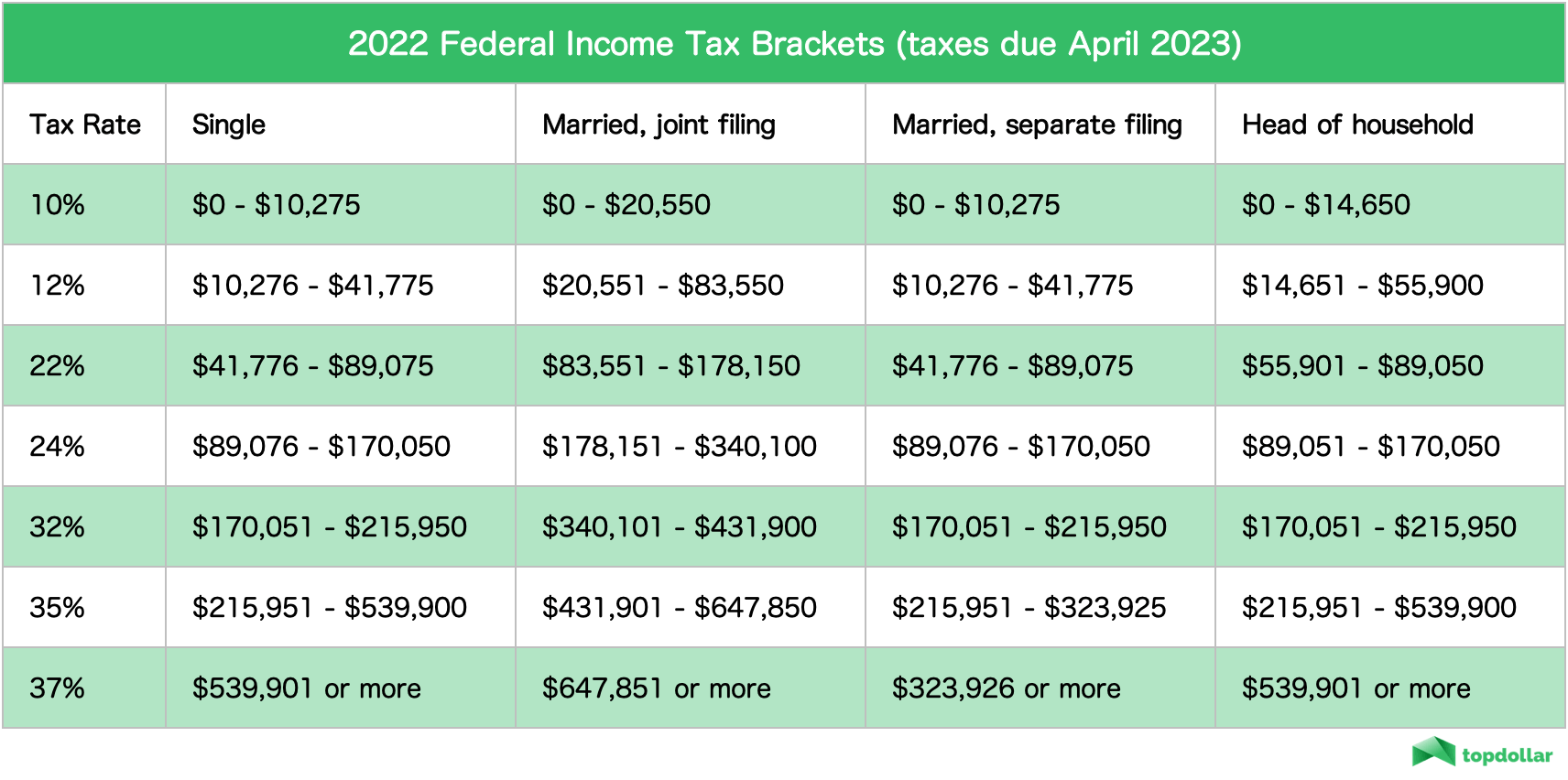Click the topdollar brand name text
This screenshot has width=1568, height=780.
coord(1507,755)
